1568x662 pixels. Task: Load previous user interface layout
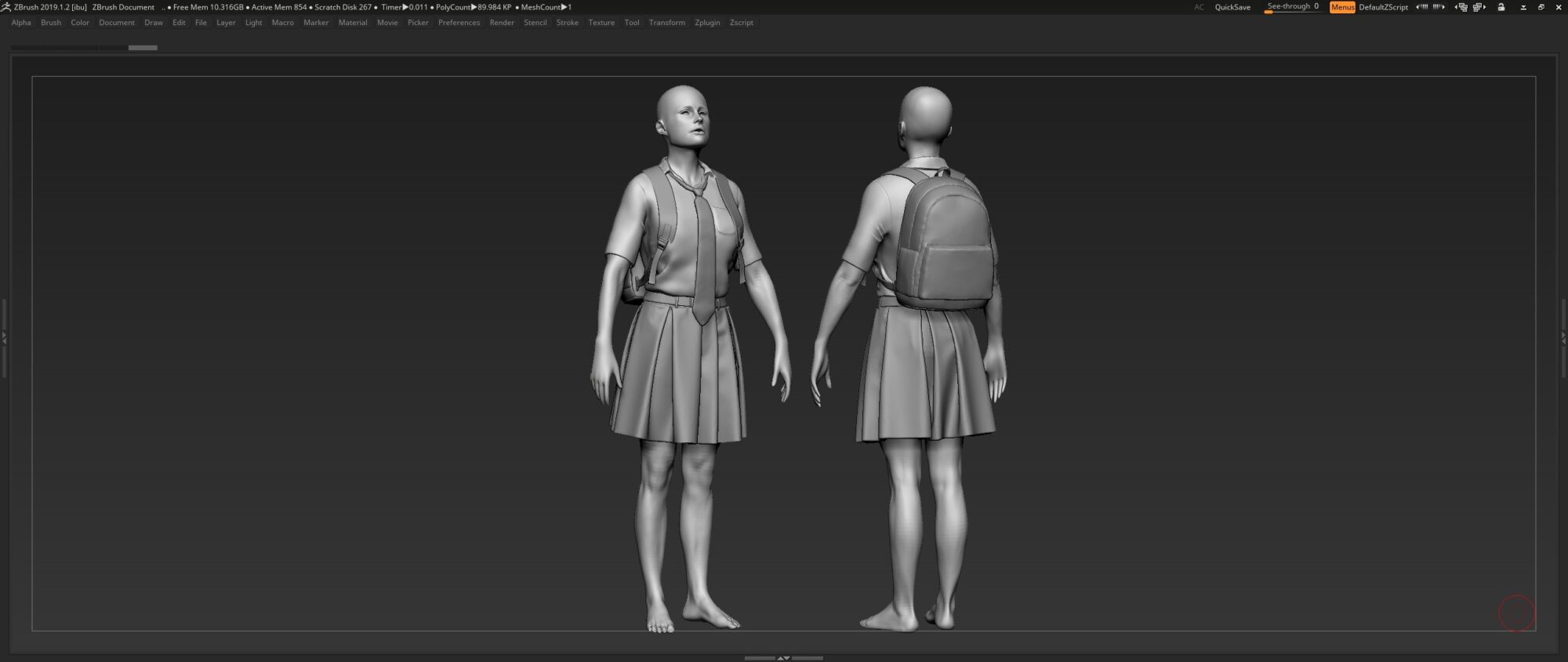(1461, 7)
